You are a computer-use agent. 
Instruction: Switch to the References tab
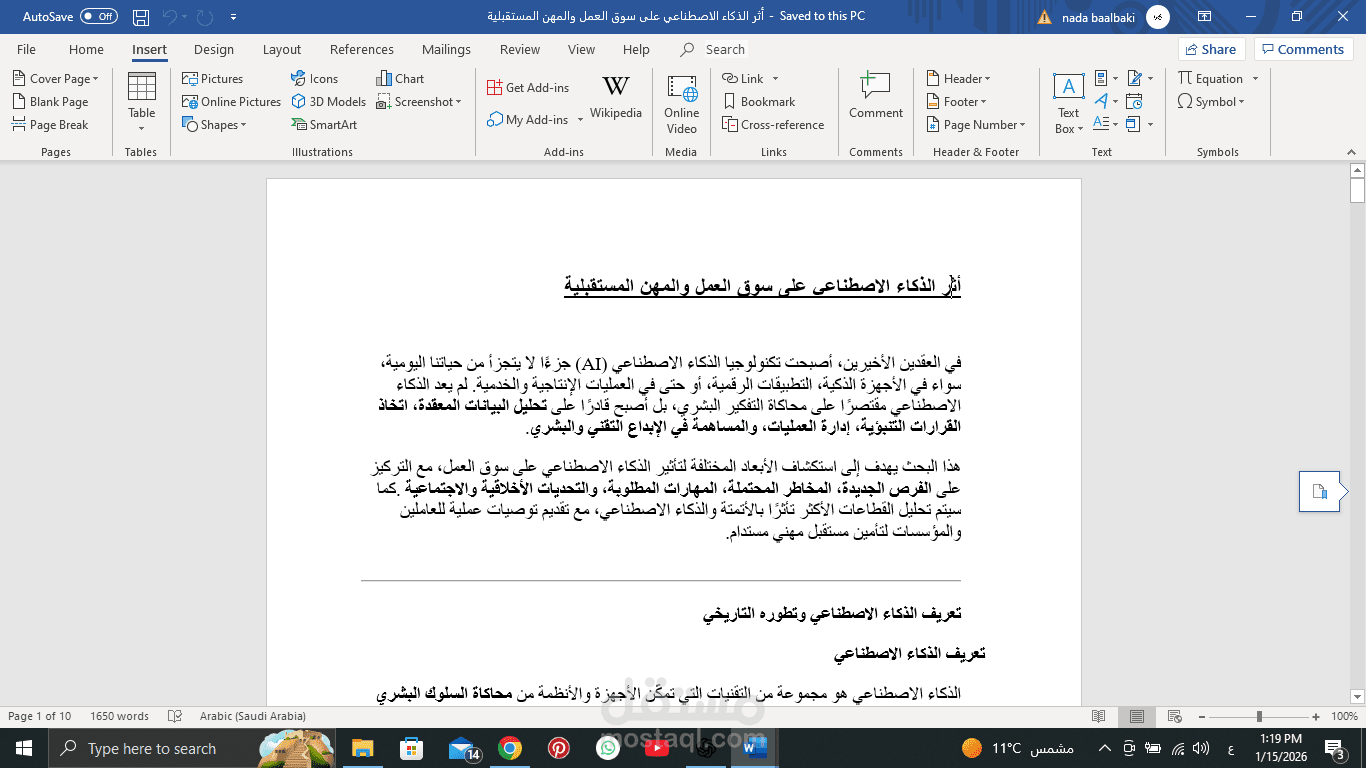(x=361, y=49)
